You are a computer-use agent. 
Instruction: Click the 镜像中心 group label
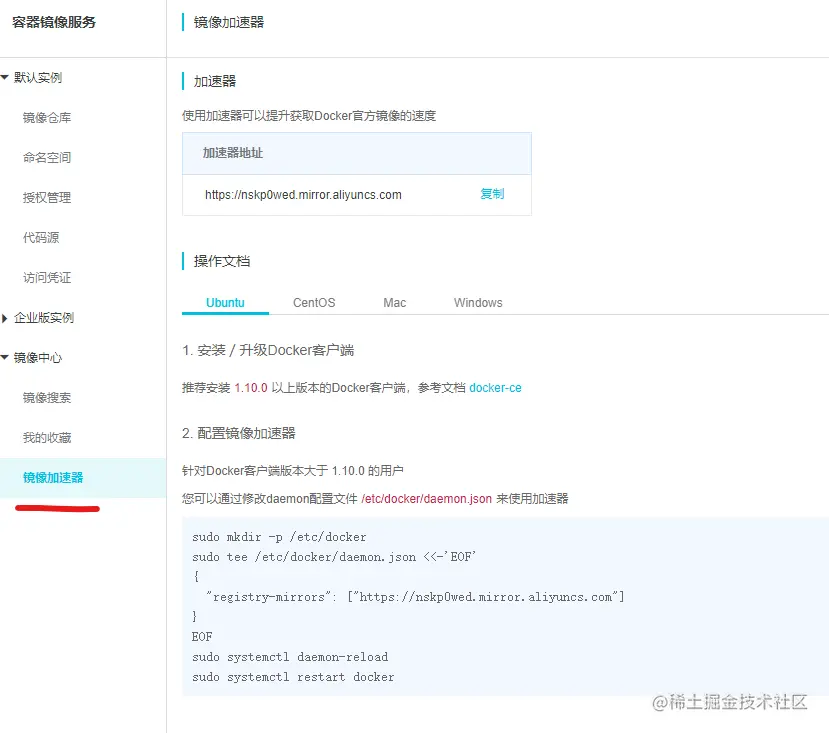point(38,358)
